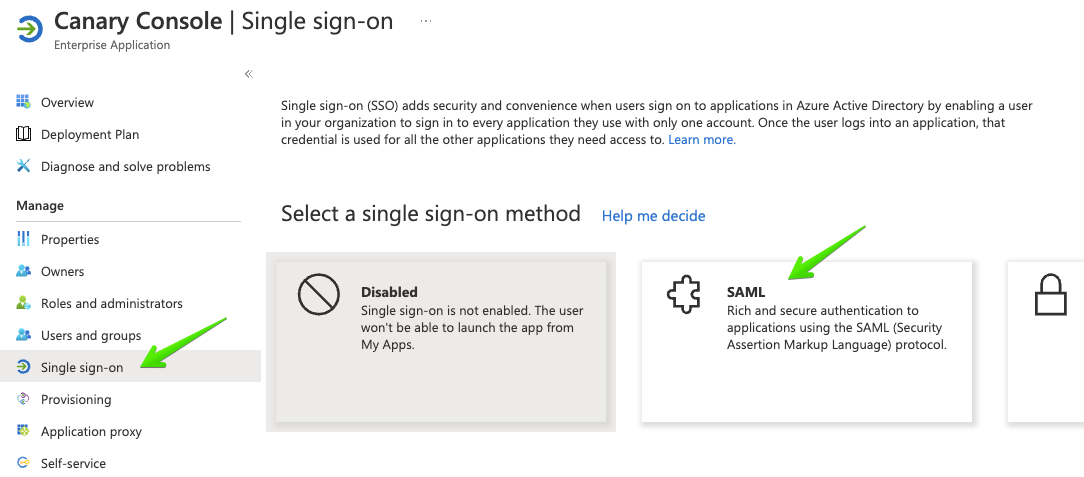Click the Roles and administrators icon

coord(24,303)
